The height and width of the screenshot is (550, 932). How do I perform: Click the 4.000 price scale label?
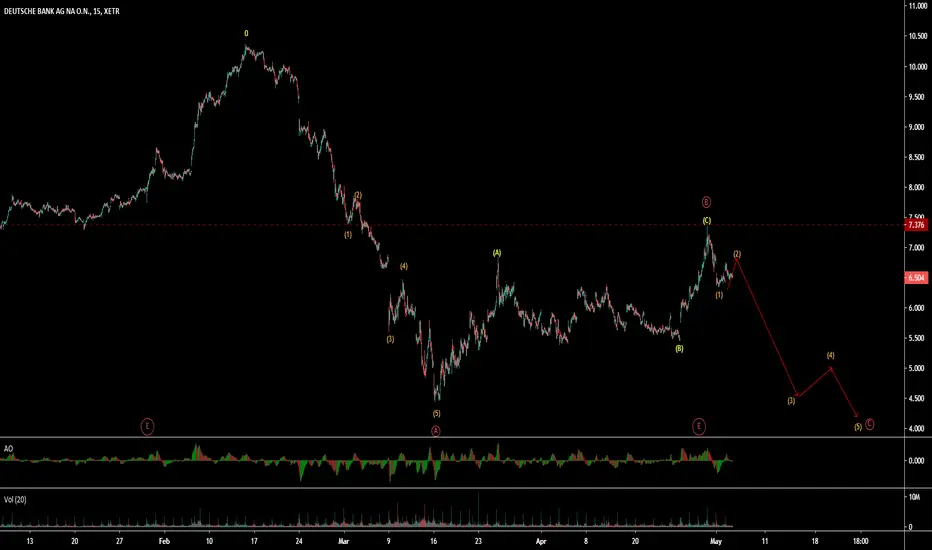918,429
